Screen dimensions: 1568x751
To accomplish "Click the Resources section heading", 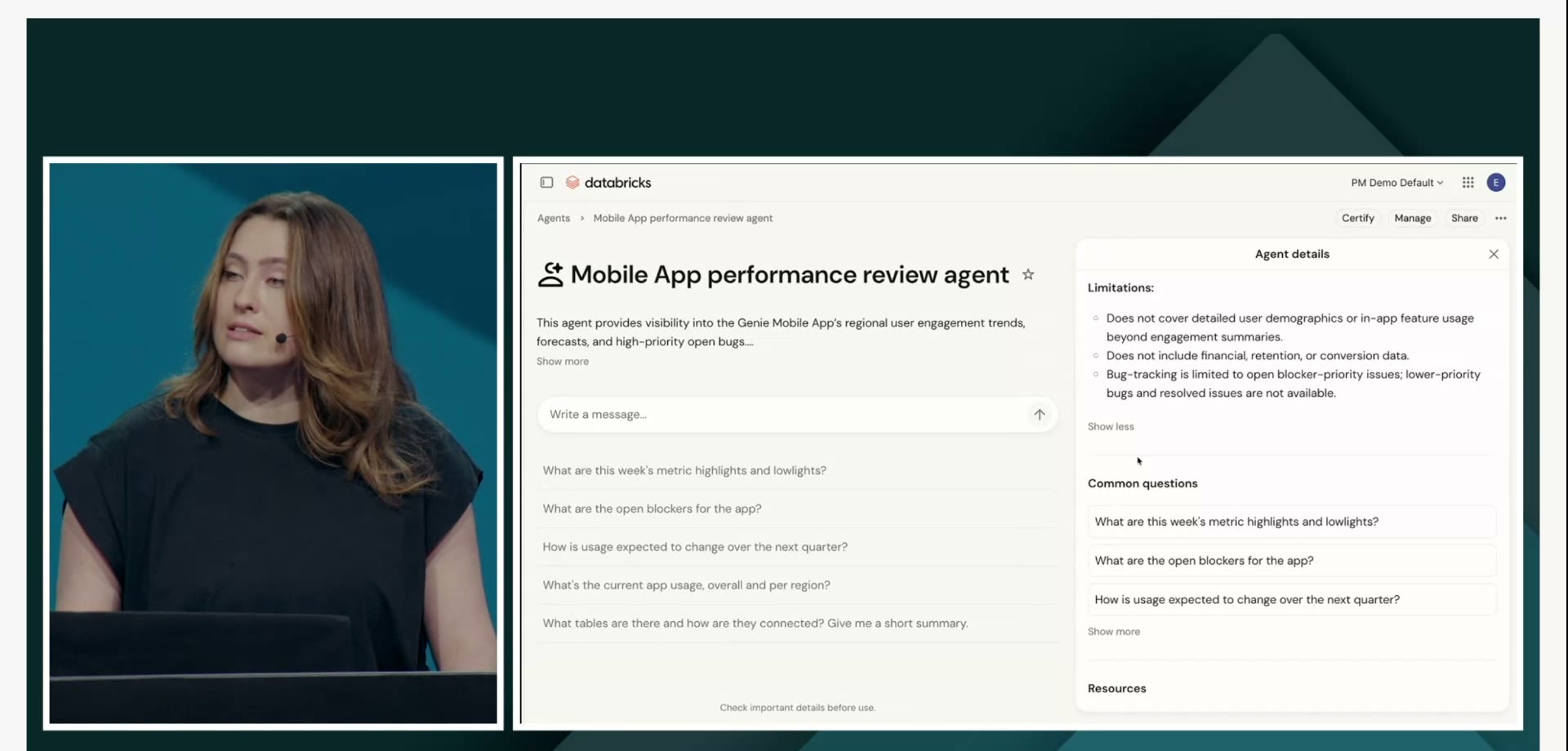I will [x=1117, y=689].
